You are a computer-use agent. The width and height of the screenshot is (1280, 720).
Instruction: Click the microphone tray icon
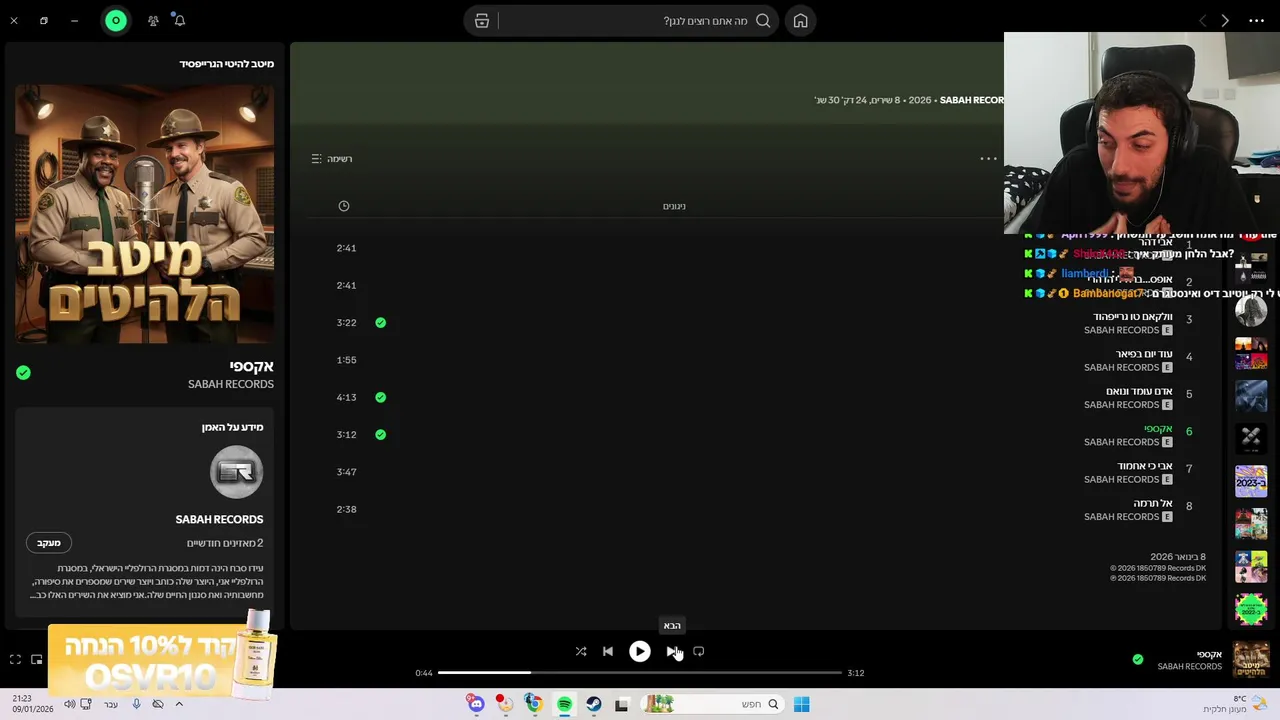137,704
